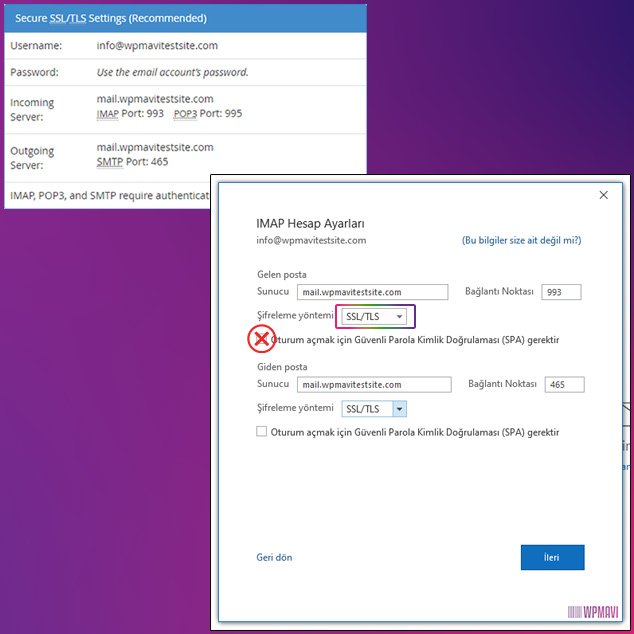The height and width of the screenshot is (634, 634).
Task: Click the incoming Bağlantı Noktası field 993
Action: point(561,292)
